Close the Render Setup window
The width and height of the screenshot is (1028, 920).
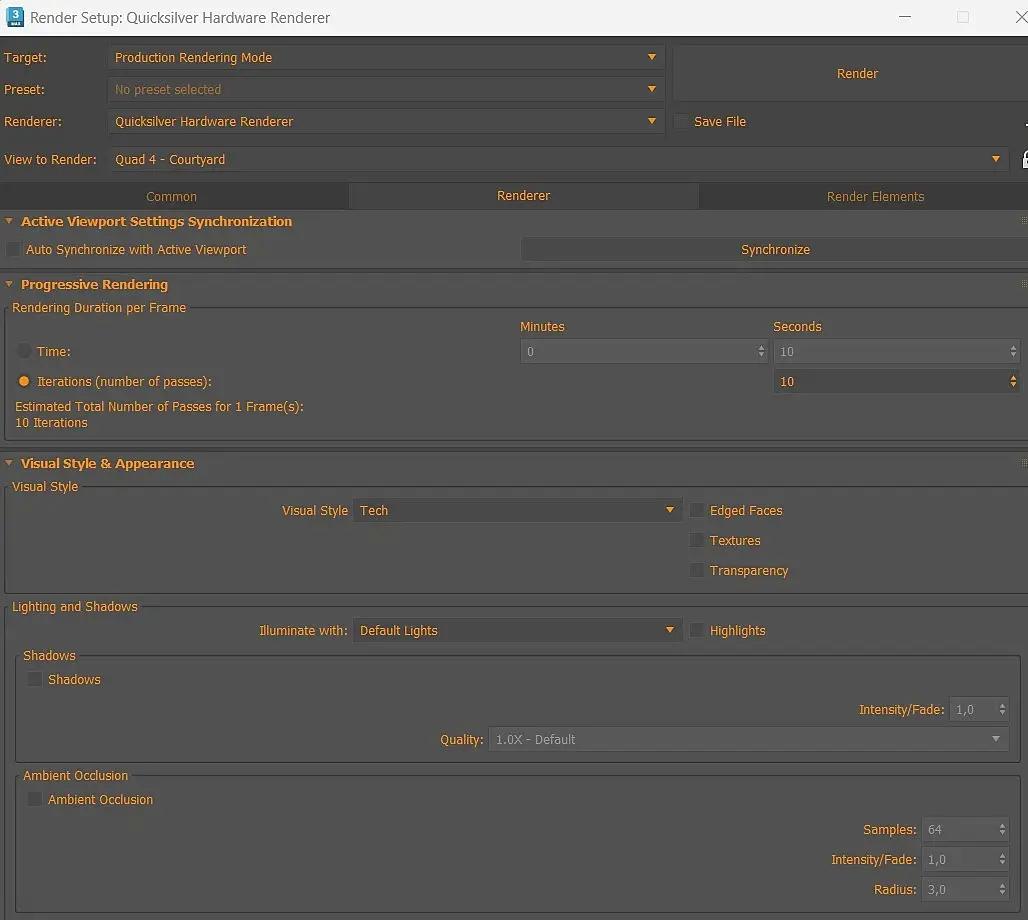1021,17
